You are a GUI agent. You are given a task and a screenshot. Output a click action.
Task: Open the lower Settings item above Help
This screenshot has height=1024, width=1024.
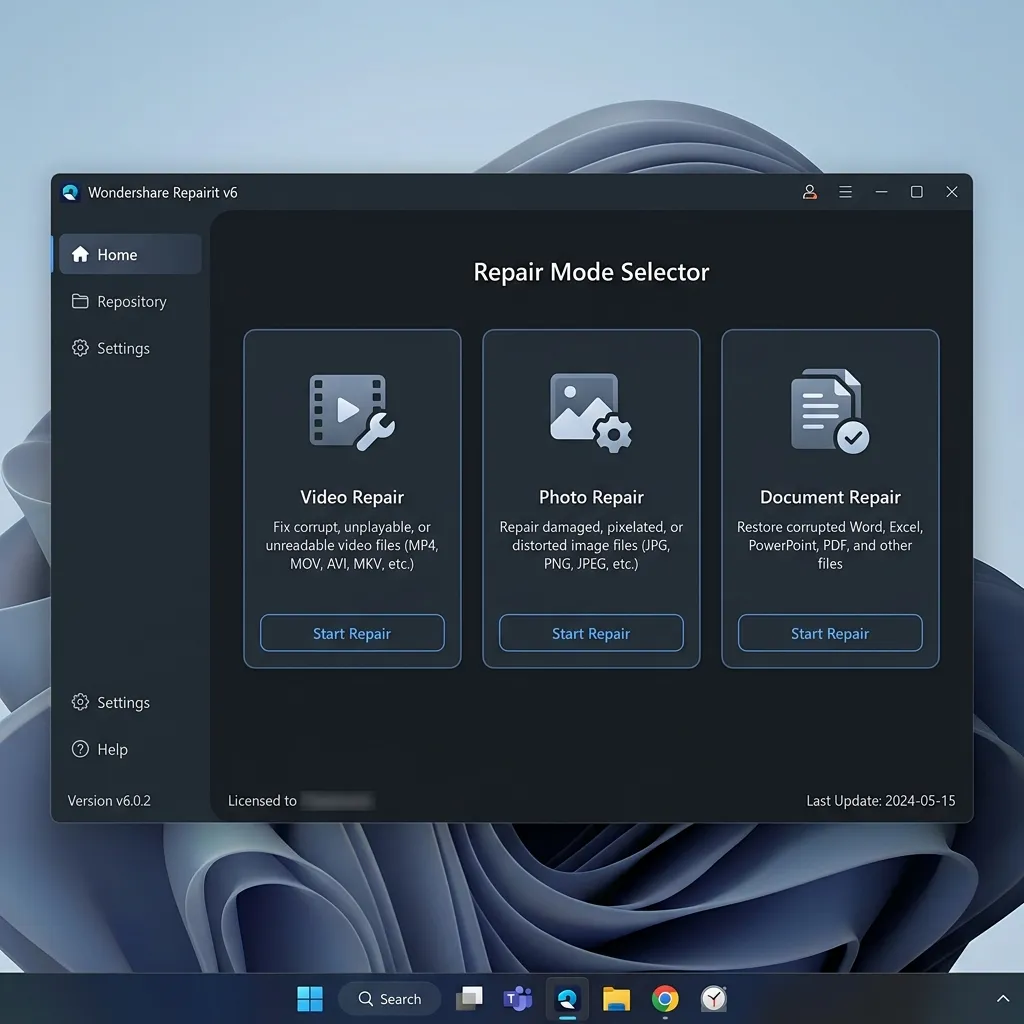pos(130,702)
